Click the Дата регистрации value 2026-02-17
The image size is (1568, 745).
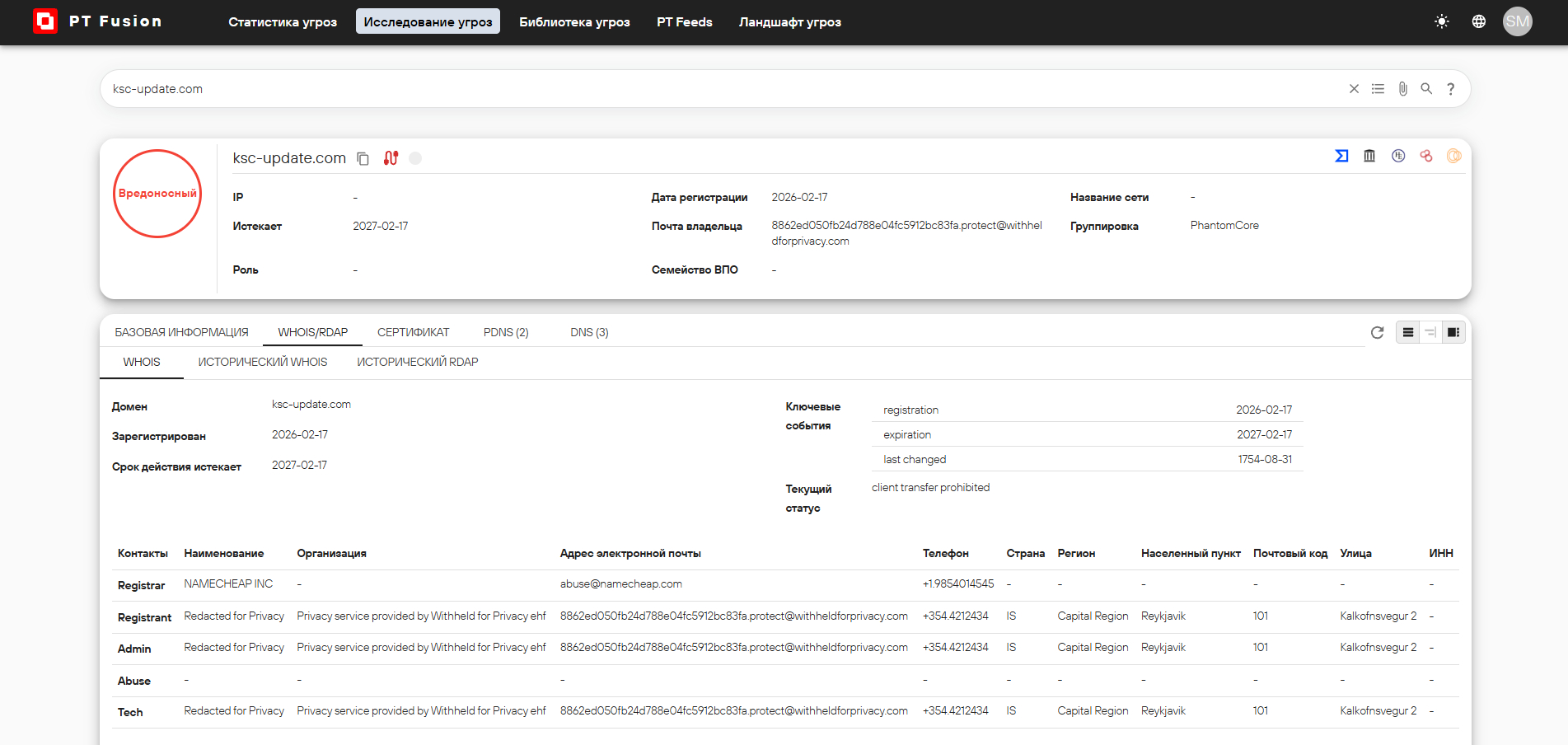coord(799,197)
